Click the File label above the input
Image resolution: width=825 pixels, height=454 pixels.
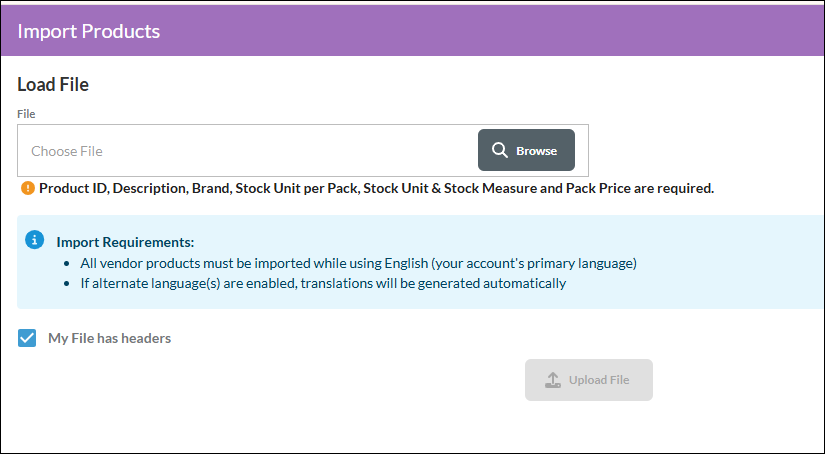26,114
